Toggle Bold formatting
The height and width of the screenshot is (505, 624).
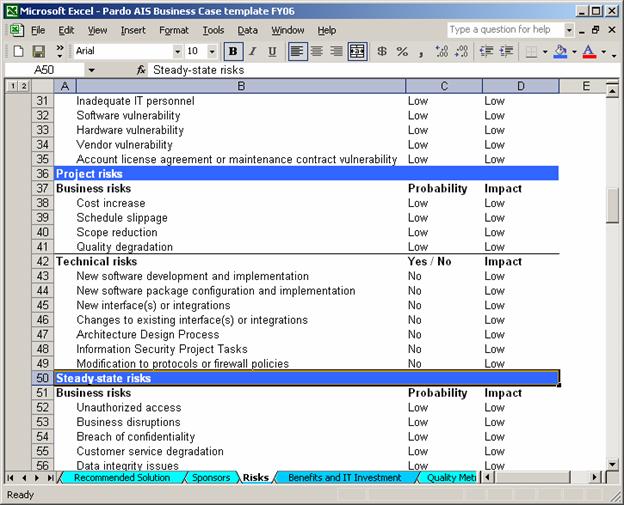coord(233,51)
